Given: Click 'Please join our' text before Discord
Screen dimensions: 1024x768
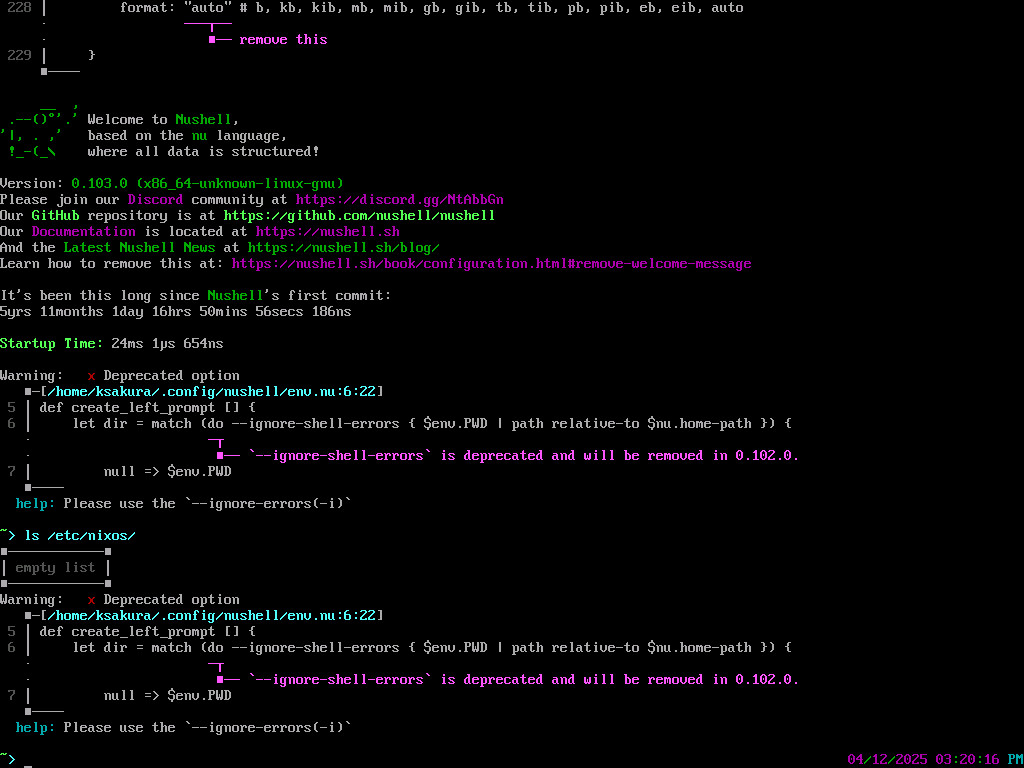Looking at the screenshot, I should coord(59,200).
